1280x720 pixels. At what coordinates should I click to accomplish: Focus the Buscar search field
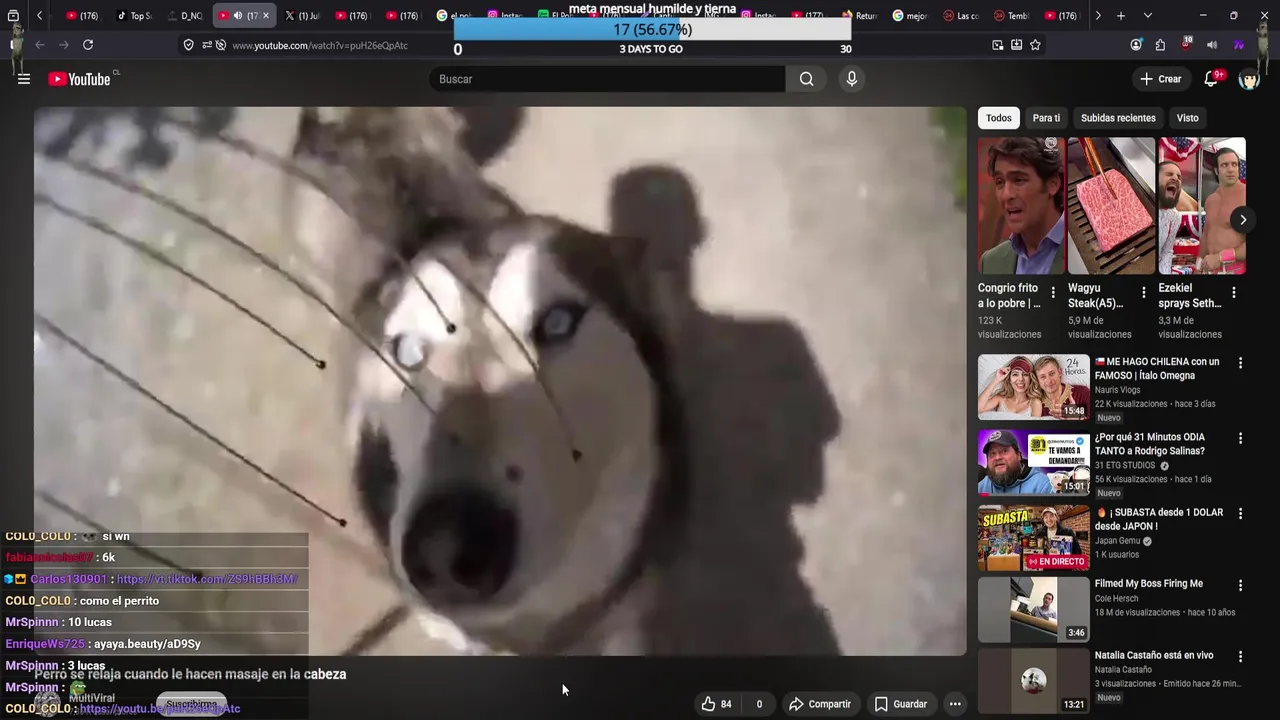coord(608,79)
